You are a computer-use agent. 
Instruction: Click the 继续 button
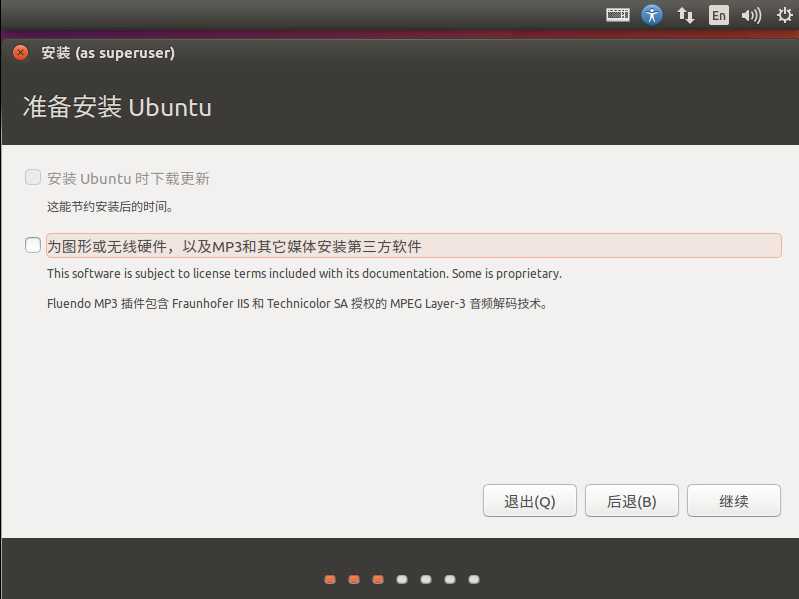(734, 501)
